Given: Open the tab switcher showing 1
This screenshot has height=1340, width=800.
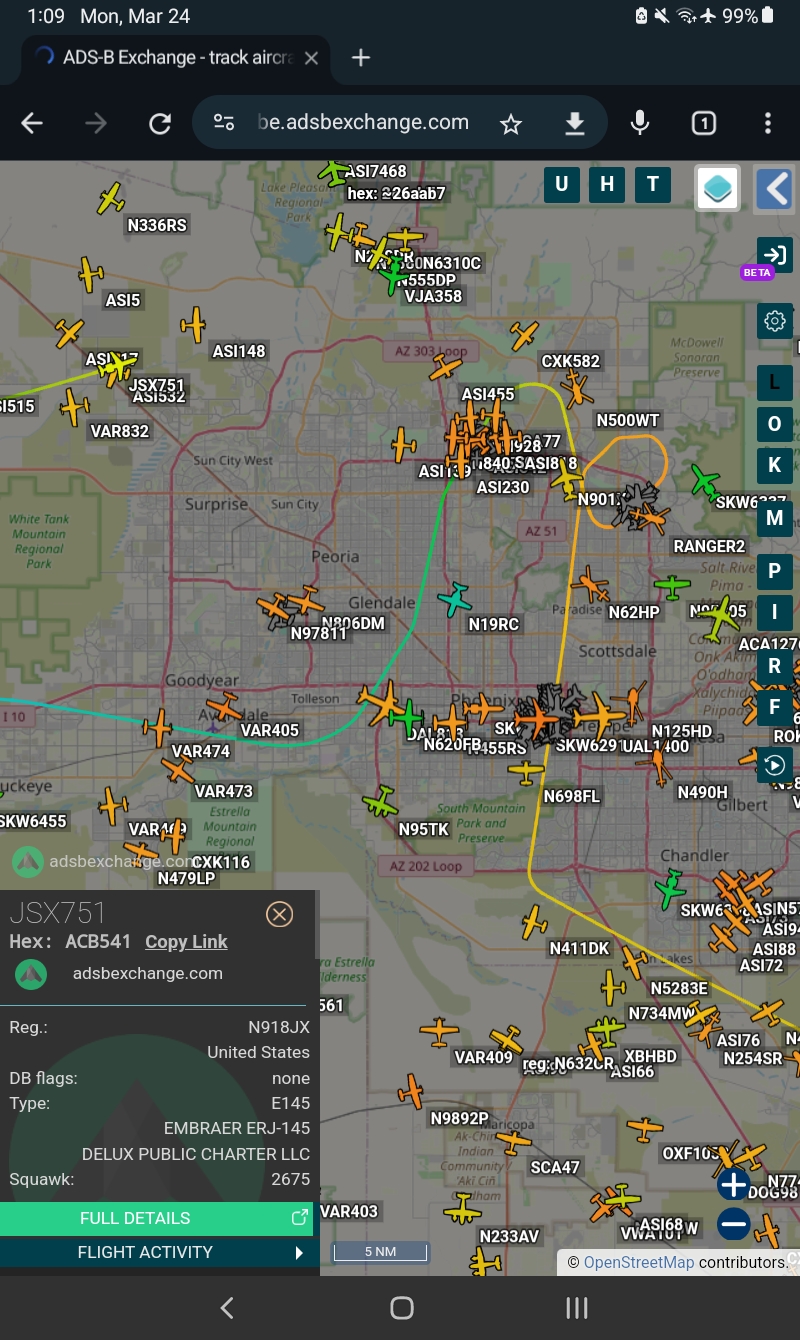Looking at the screenshot, I should 704,123.
